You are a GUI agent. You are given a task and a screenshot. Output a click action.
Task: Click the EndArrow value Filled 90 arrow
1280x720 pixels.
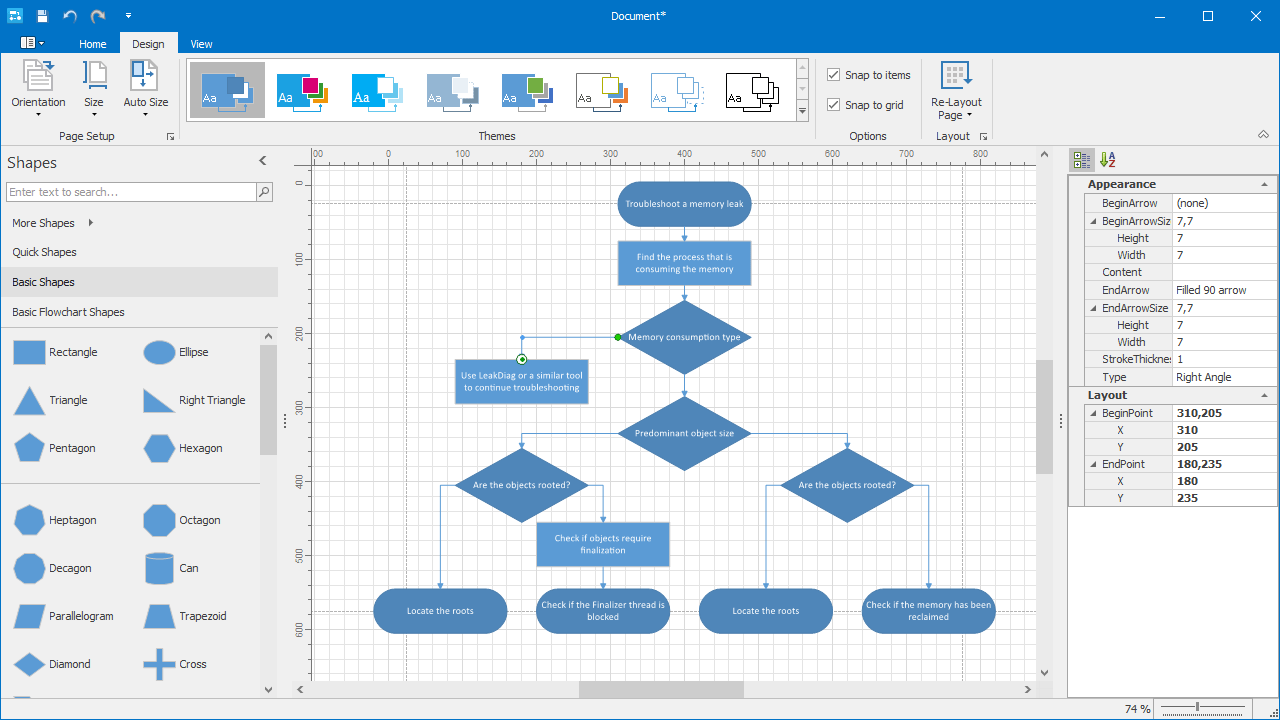coord(1224,290)
